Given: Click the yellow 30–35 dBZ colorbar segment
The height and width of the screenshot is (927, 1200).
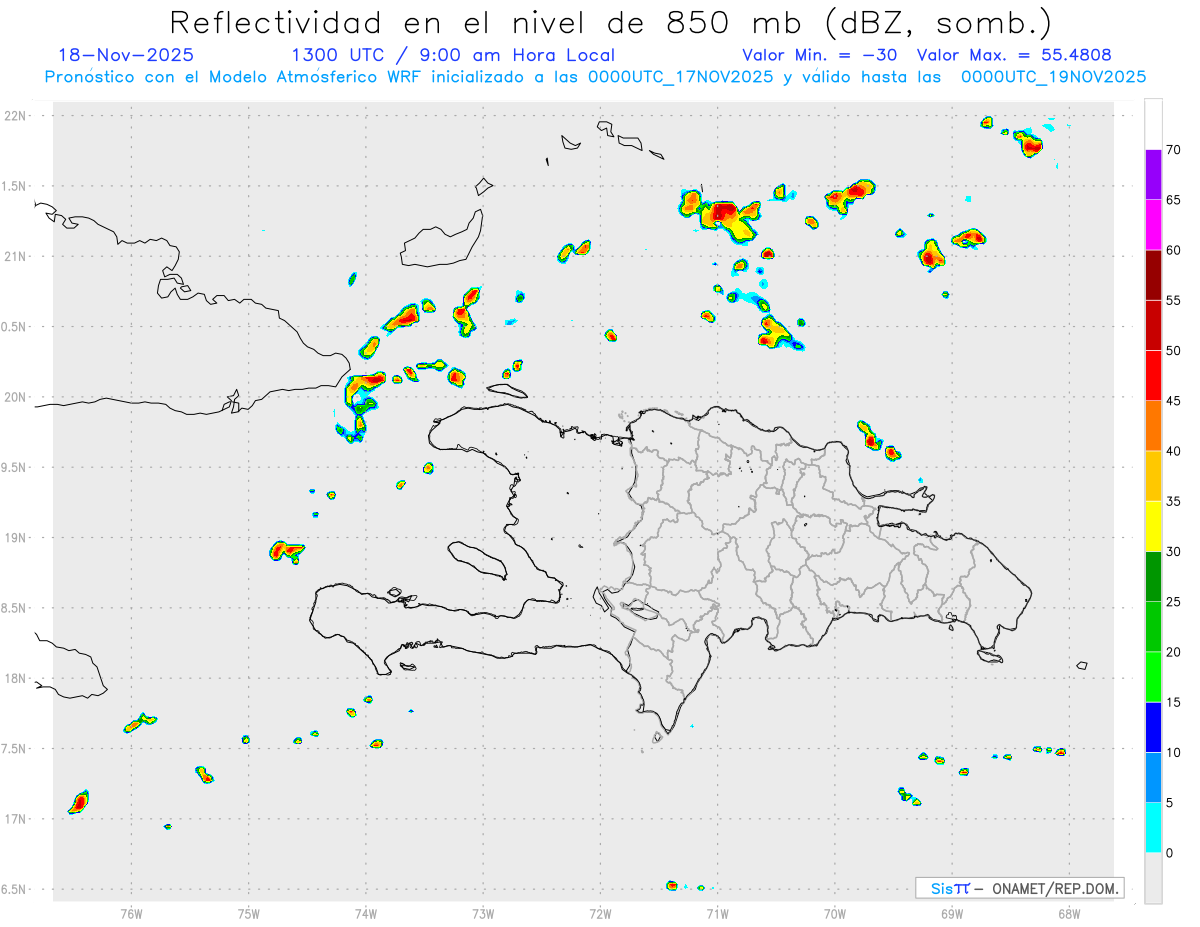Looking at the screenshot, I should coord(1153,527).
